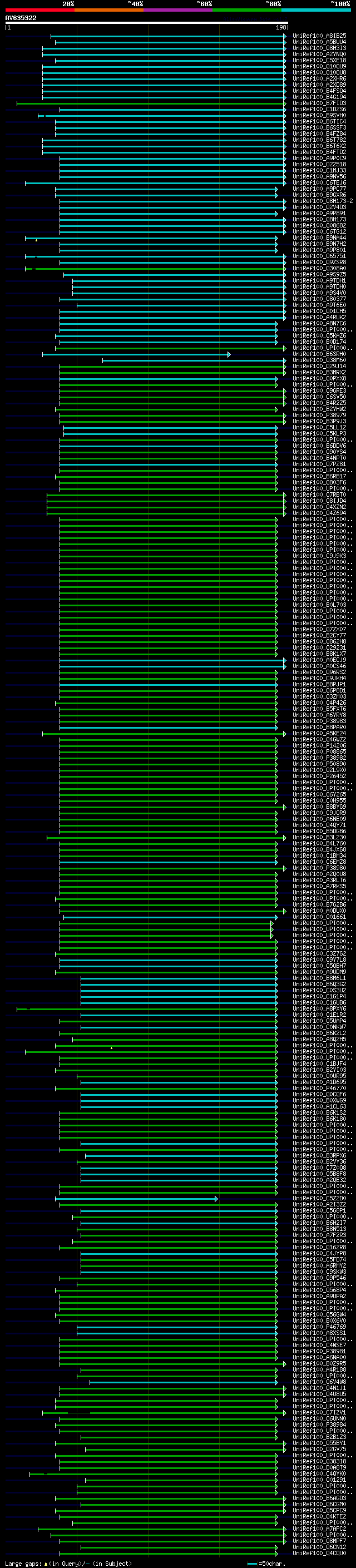Open hit UniRef100_P38981
The height and width of the screenshot is (1568, 356).
click(x=319, y=1351)
